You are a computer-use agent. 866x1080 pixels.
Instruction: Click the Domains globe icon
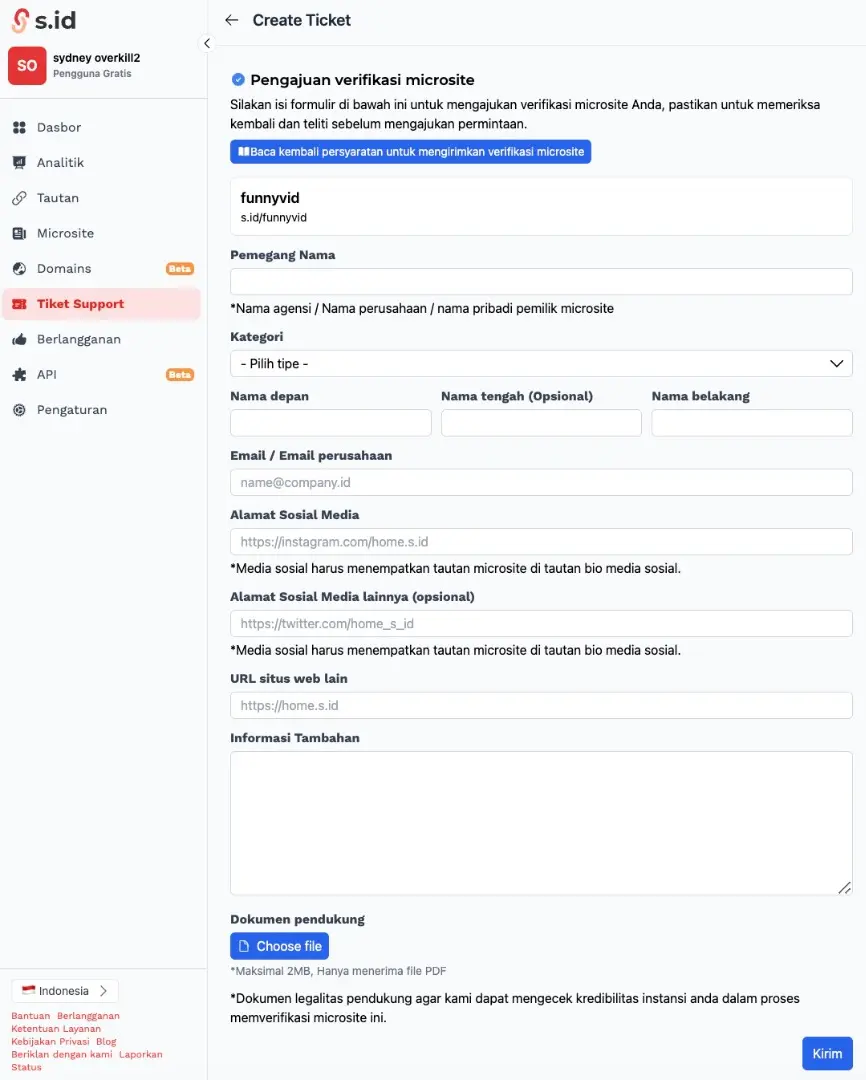19,269
